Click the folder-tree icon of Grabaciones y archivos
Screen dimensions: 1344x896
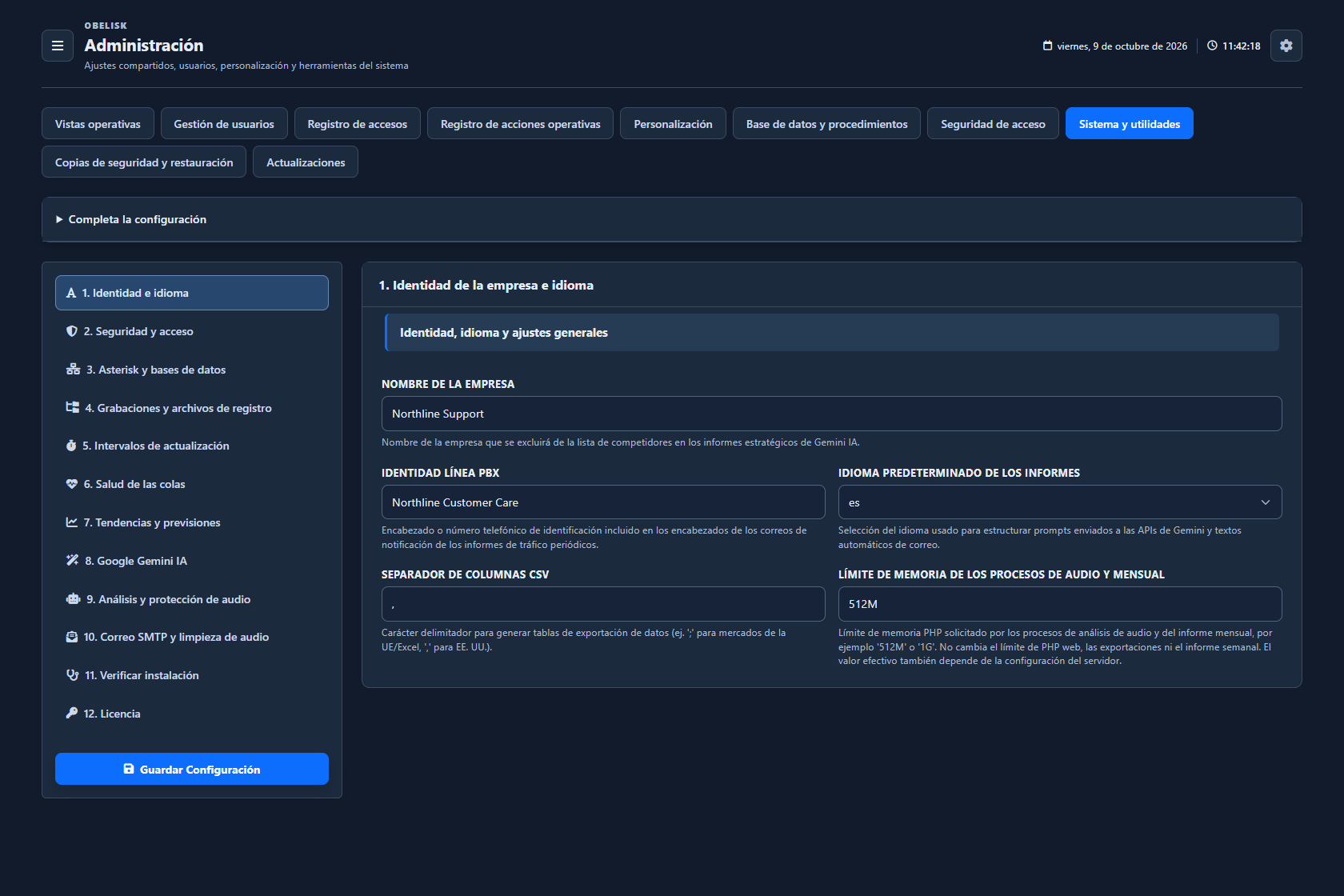tap(73, 408)
